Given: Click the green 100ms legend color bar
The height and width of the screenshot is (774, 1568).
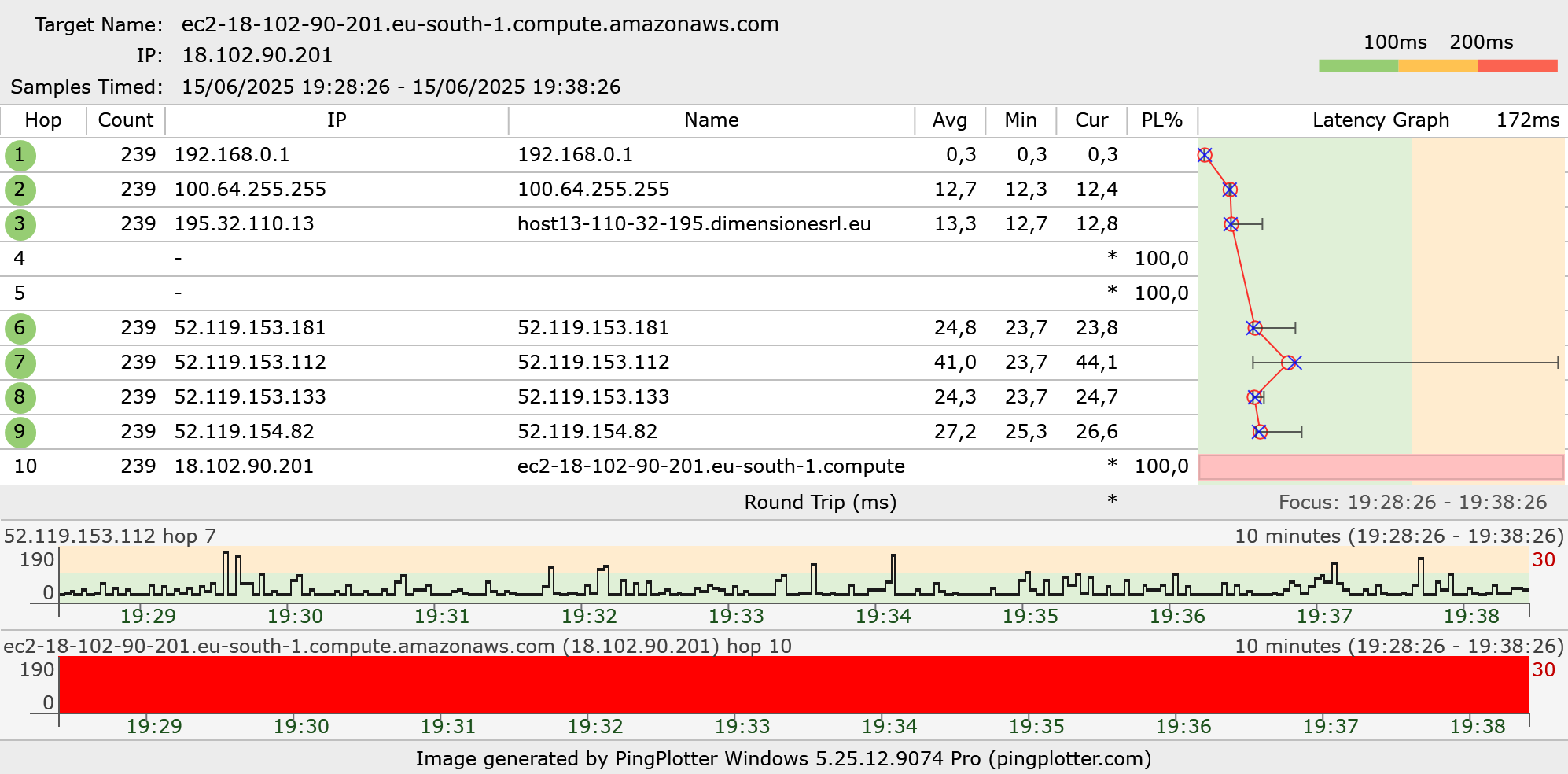Looking at the screenshot, I should pos(1358,66).
